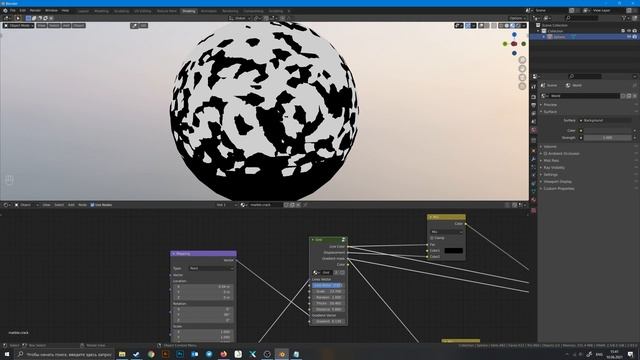
Task: Toggle Collection exclude checkbox in outliner
Action: coord(623,31)
